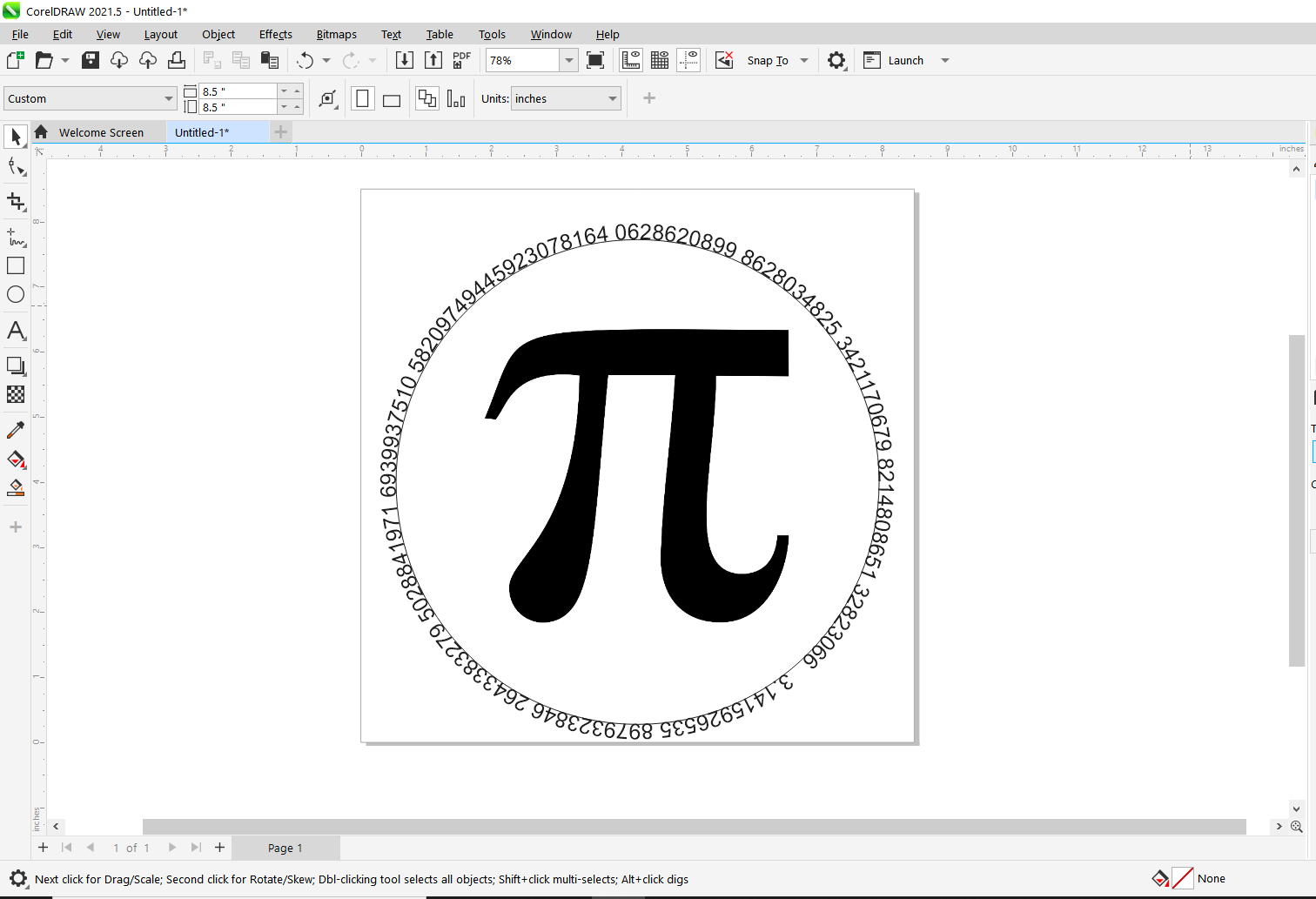Toggle ruler visibility off
This screenshot has height=899, width=1316.
pos(630,59)
